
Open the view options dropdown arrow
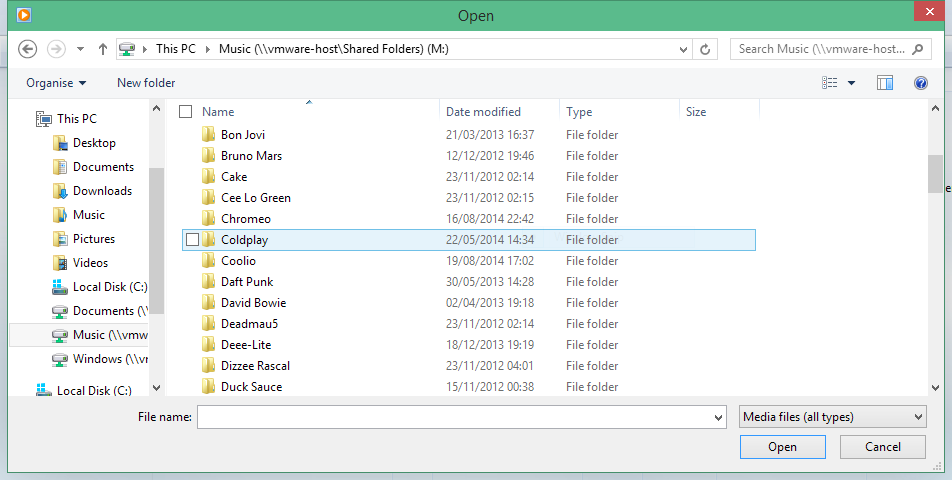click(851, 83)
